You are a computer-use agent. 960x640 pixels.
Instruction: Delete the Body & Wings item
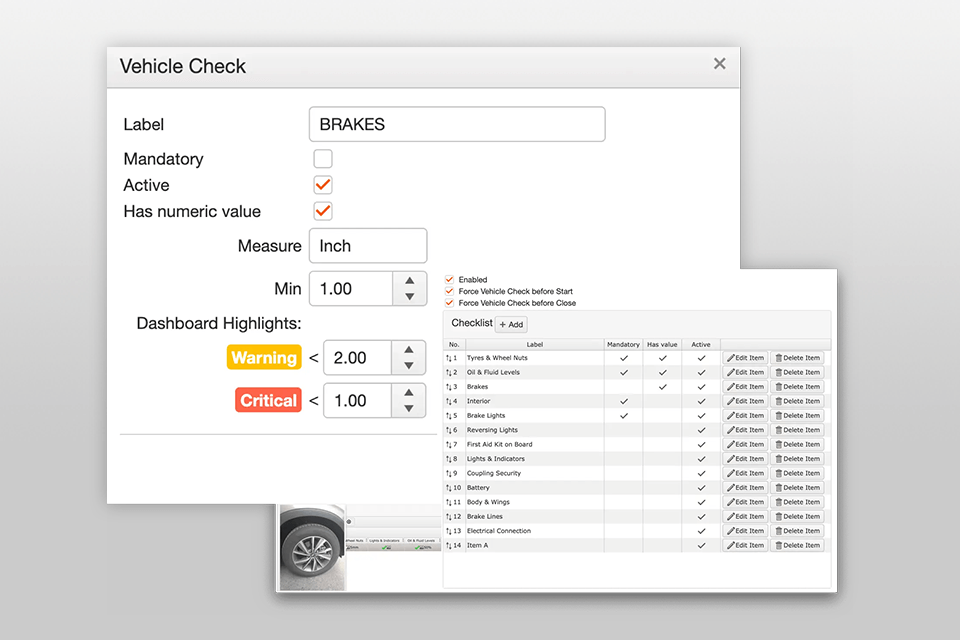point(797,502)
